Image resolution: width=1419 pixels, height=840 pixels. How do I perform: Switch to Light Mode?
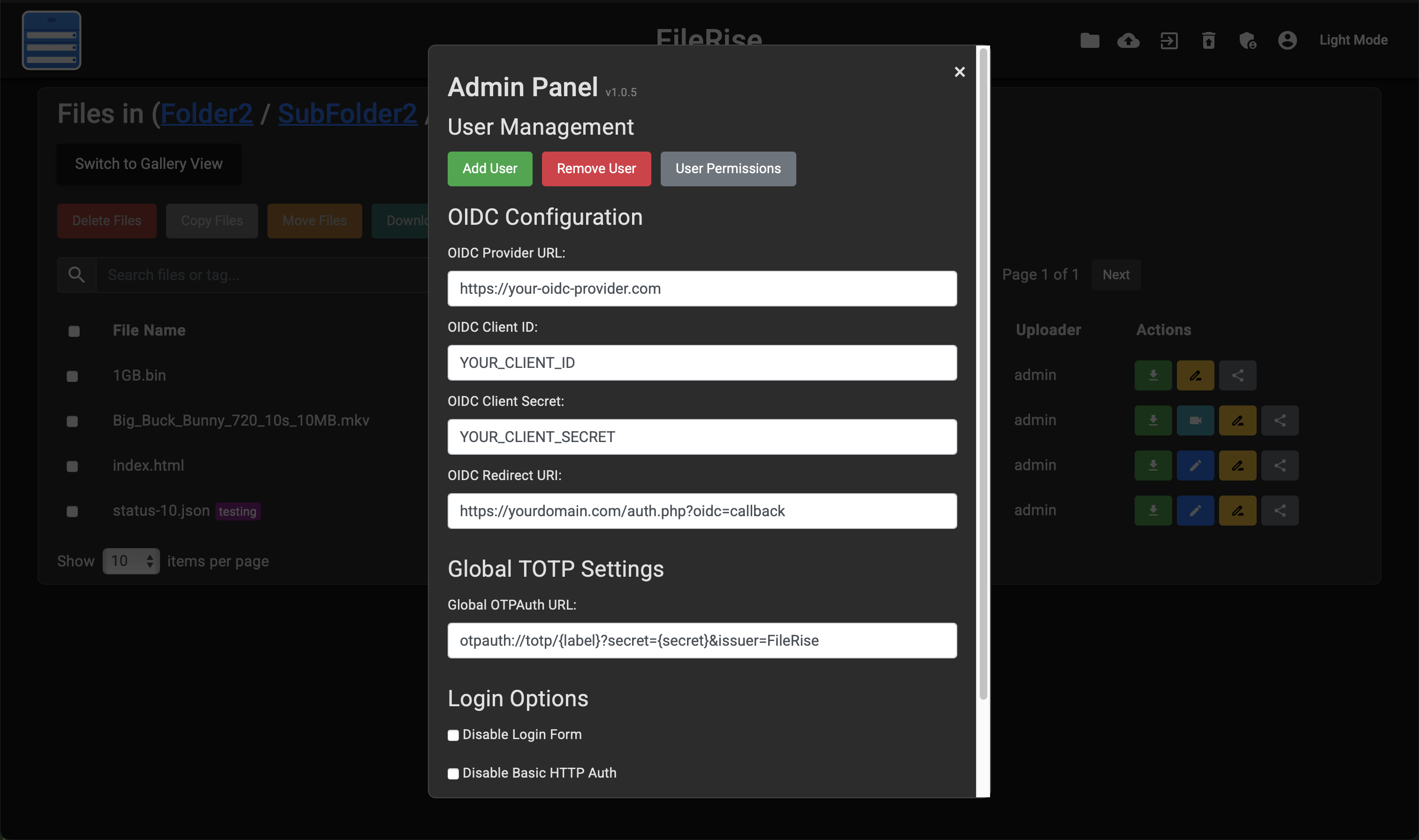[x=1353, y=40]
